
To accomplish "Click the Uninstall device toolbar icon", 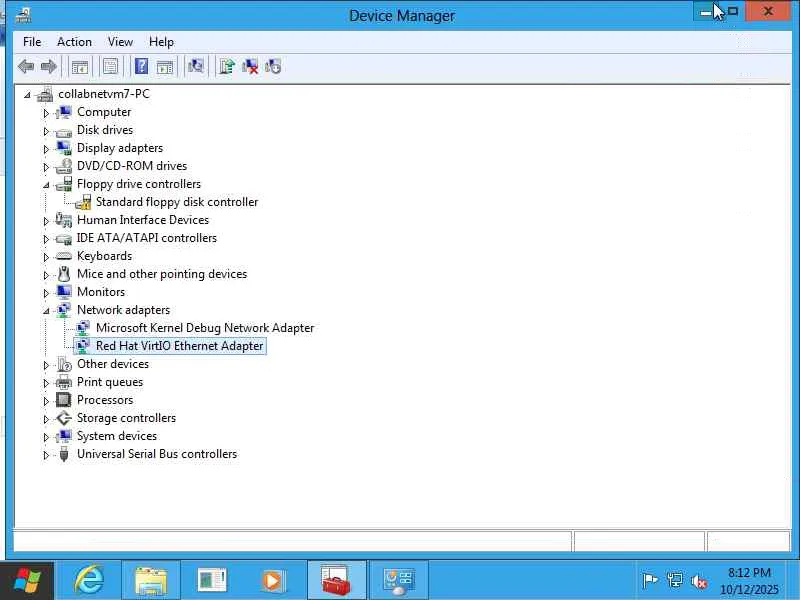I will tap(250, 66).
